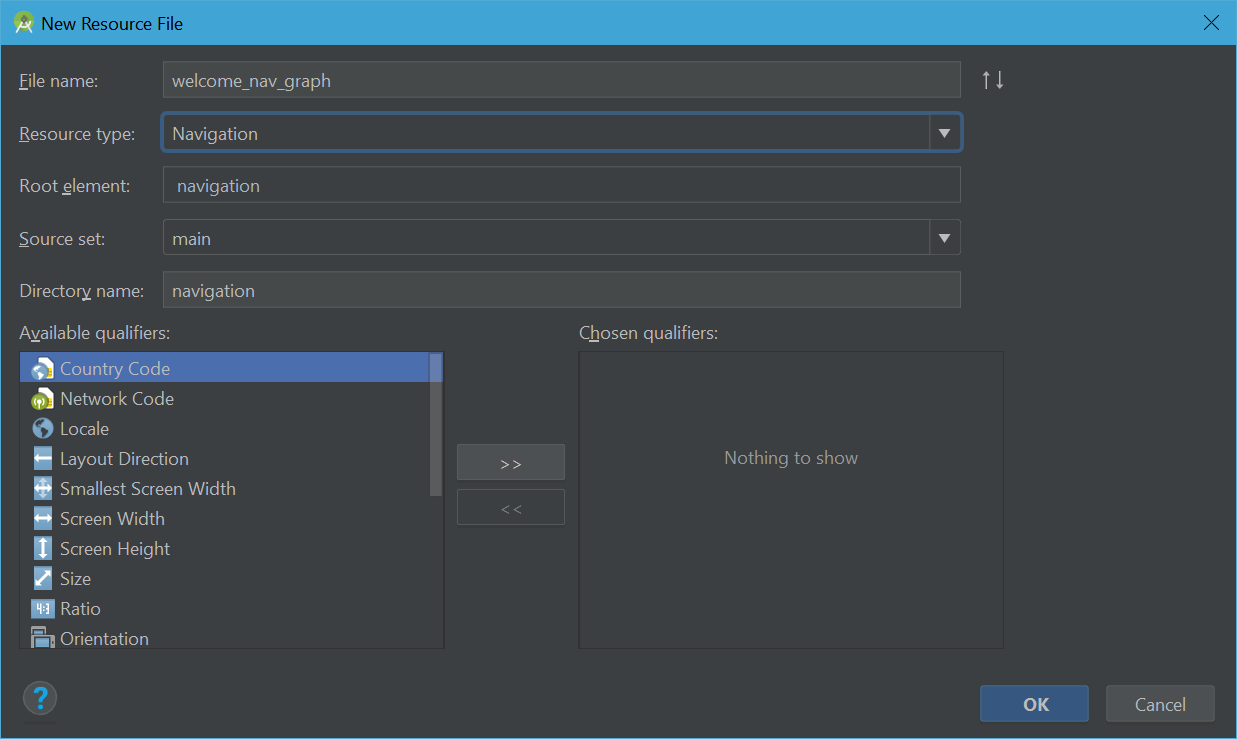Click the Size qualifier icon
Image resolution: width=1237 pixels, height=739 pixels.
[x=42, y=579]
